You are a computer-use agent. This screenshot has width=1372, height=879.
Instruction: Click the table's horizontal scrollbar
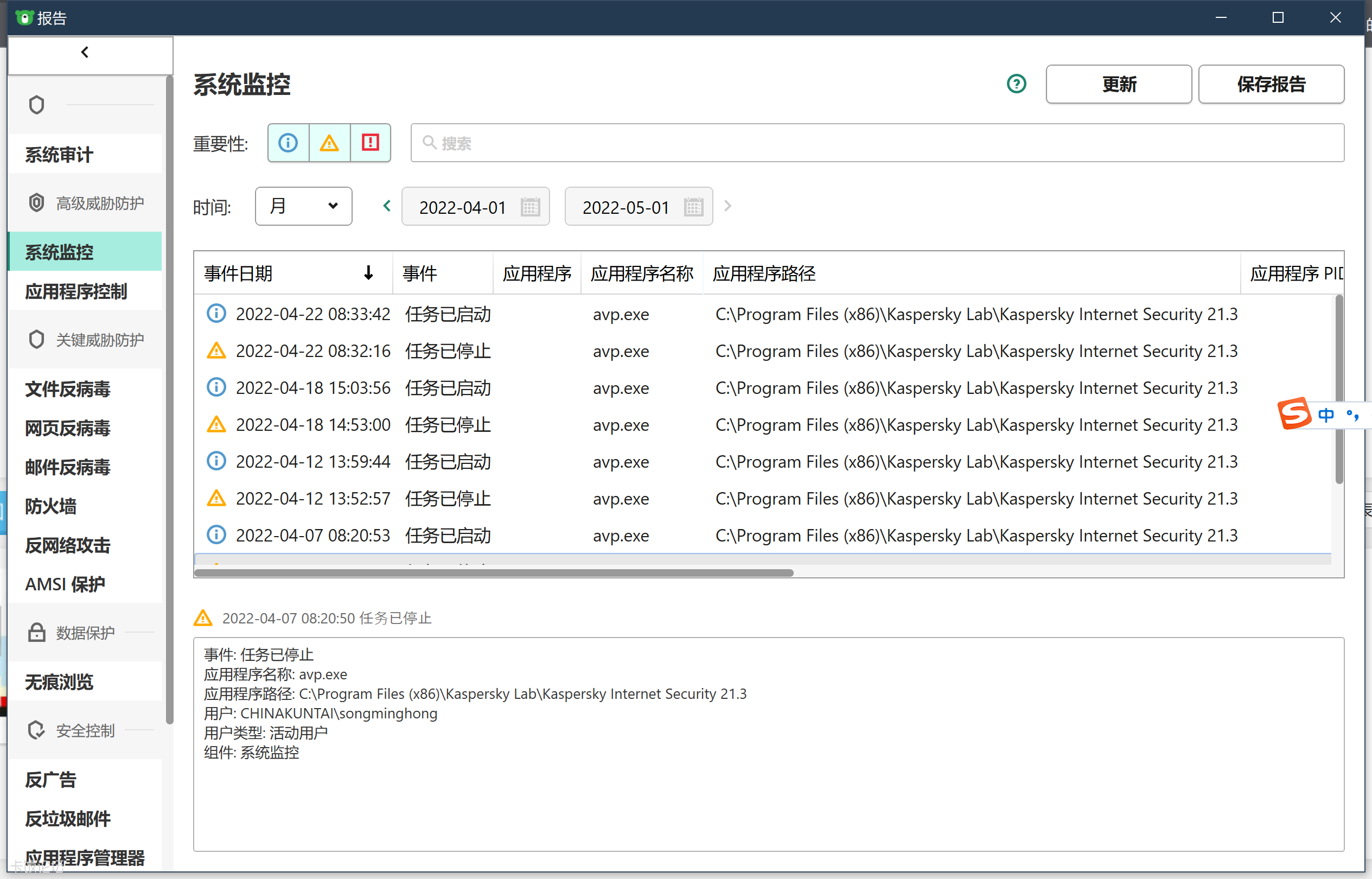click(494, 572)
